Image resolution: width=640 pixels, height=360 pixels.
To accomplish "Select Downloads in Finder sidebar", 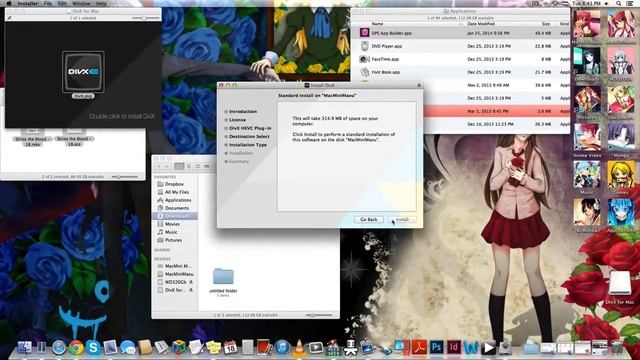I will [175, 216].
